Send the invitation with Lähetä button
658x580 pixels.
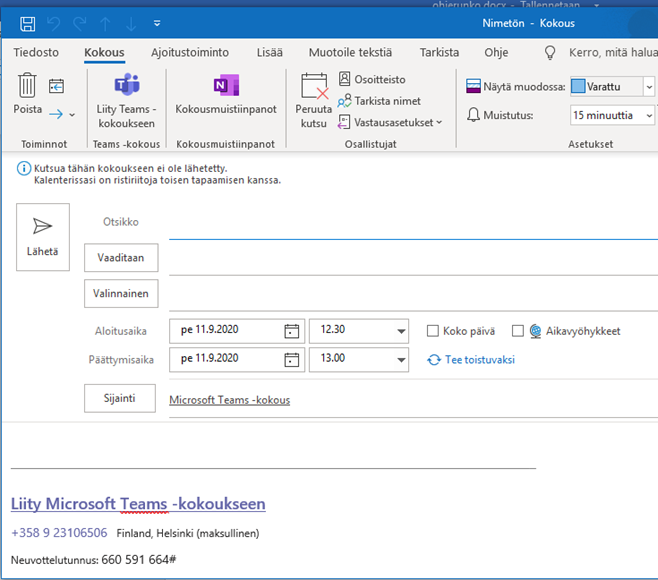coord(43,237)
